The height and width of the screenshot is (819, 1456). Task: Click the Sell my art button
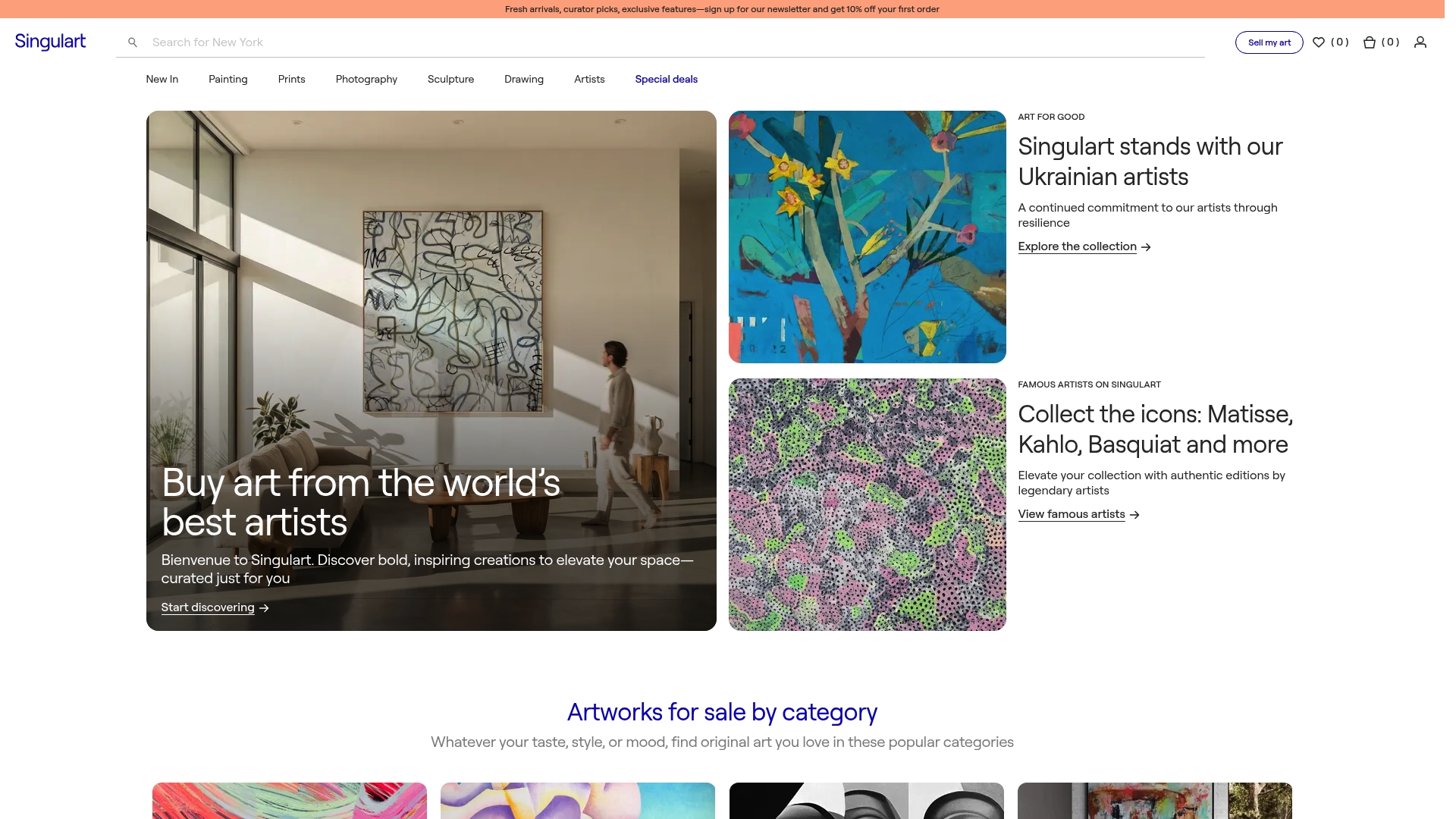click(1269, 42)
